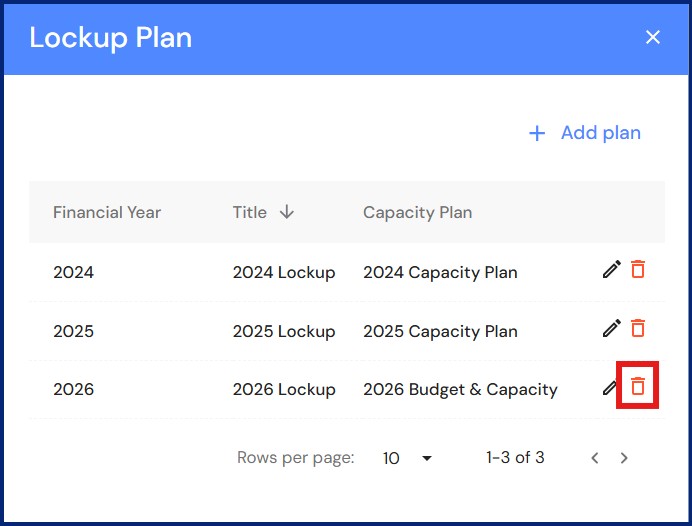This screenshot has height=526, width=692.
Task: Click the 2025 Lockup title cell
Action: click(x=284, y=331)
